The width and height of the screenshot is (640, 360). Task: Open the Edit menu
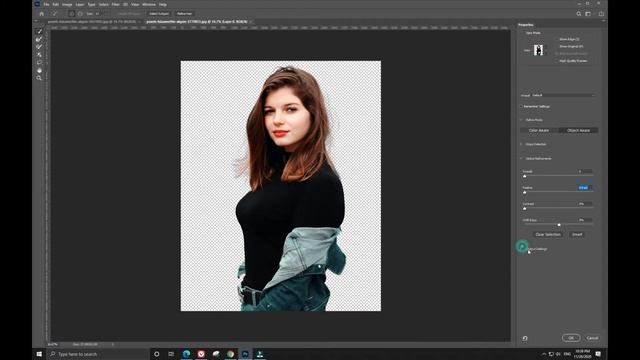(x=56, y=4)
